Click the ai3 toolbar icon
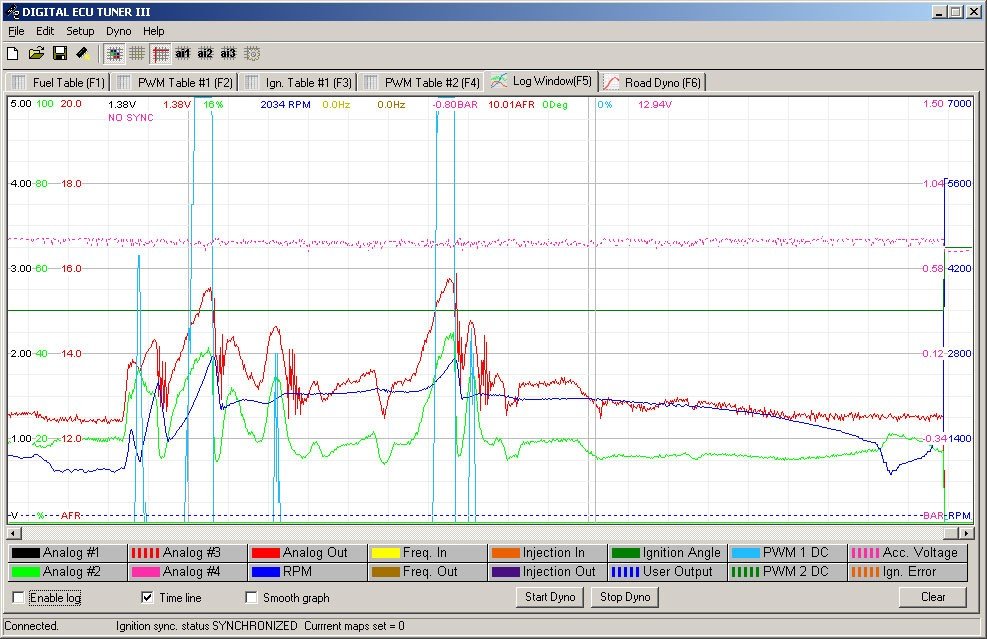987x639 pixels. click(228, 53)
